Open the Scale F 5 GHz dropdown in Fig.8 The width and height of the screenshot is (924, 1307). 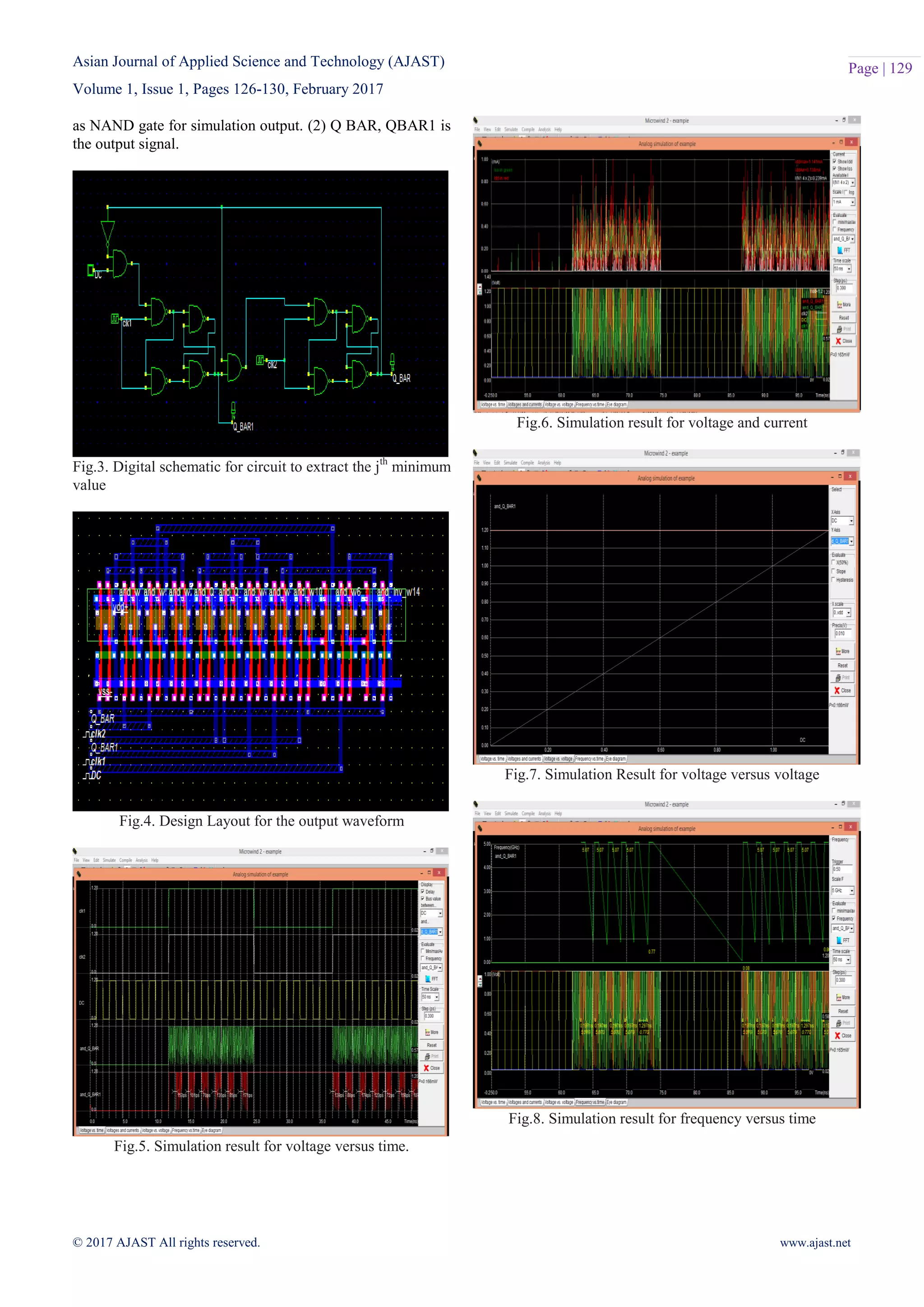tap(851, 891)
